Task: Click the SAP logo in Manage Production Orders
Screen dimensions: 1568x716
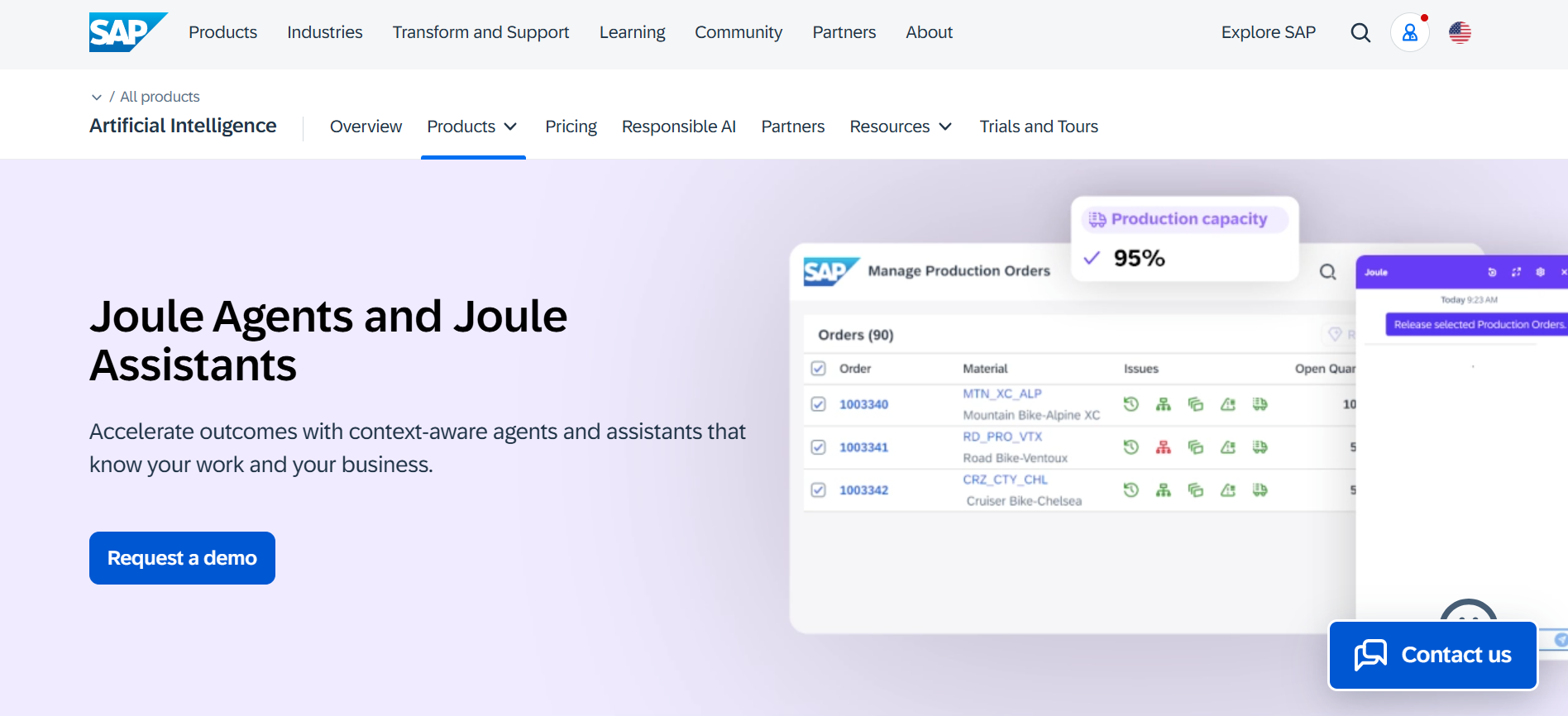Action: [x=831, y=271]
